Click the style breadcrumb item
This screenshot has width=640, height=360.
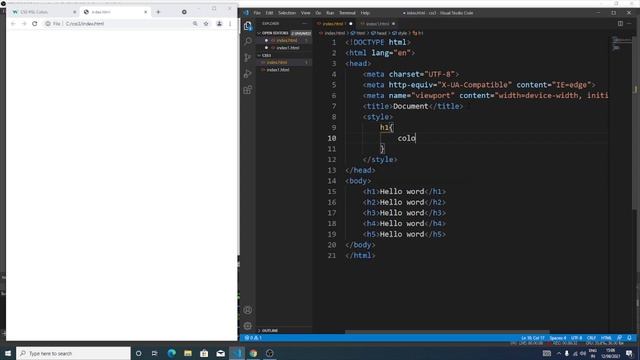(400, 33)
